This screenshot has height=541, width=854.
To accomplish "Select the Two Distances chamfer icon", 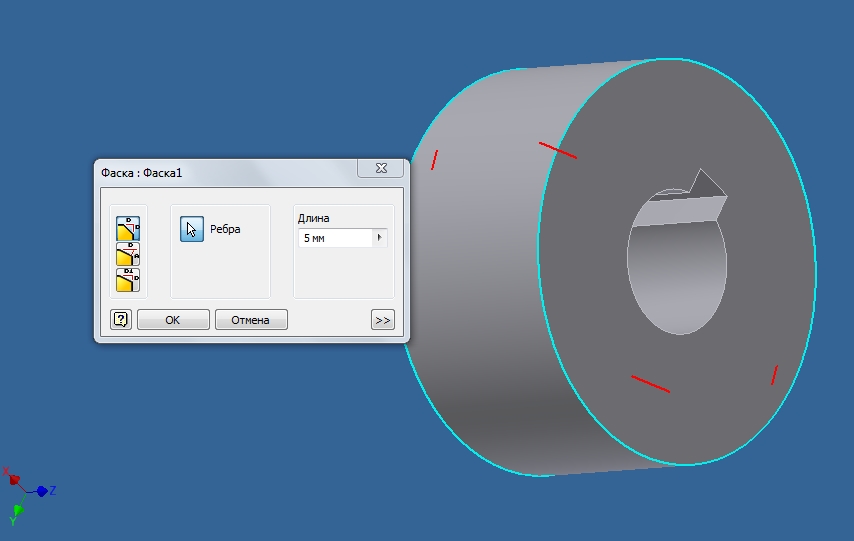I will (x=128, y=279).
